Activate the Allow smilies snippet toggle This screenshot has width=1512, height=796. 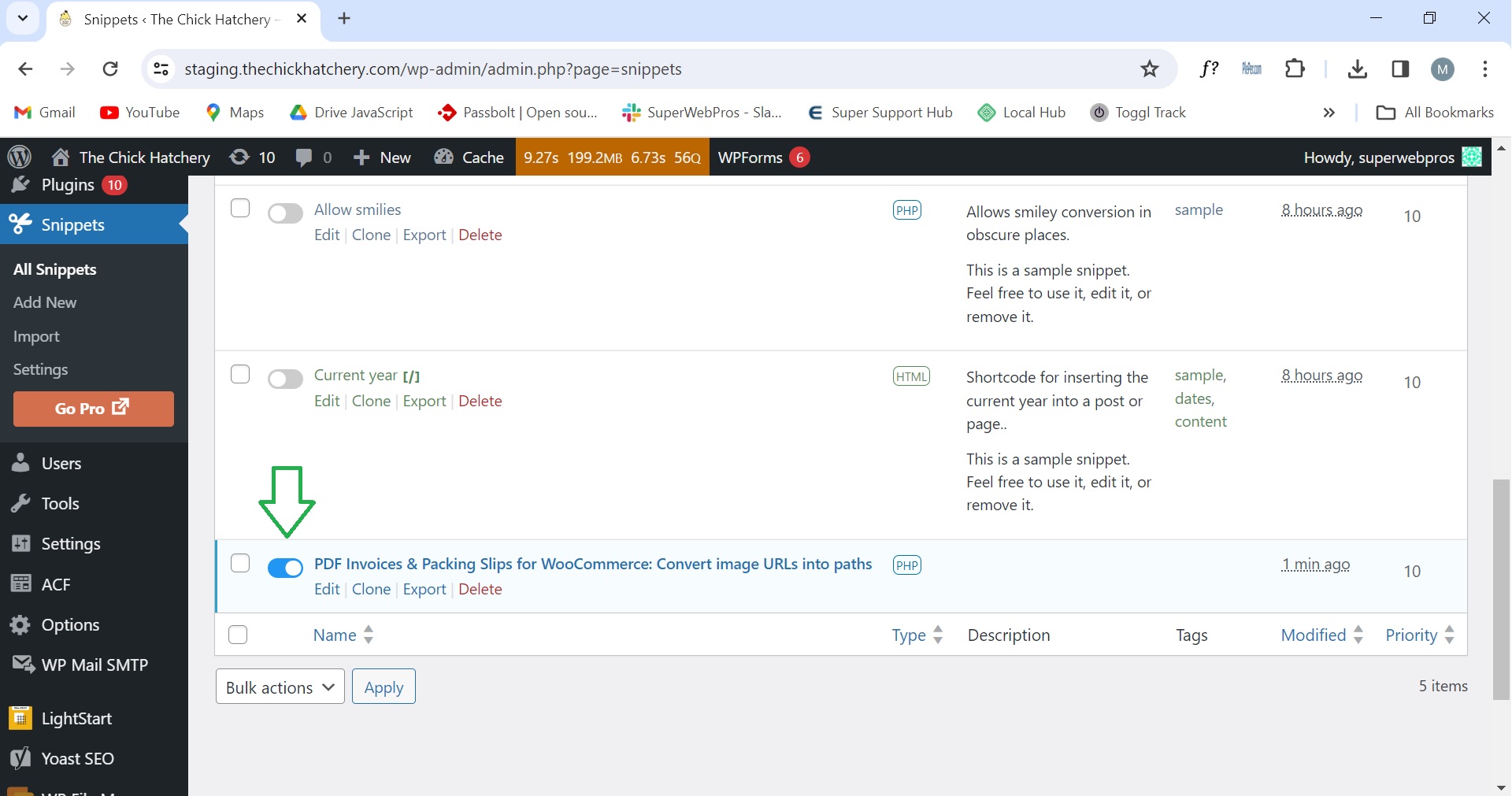point(285,213)
